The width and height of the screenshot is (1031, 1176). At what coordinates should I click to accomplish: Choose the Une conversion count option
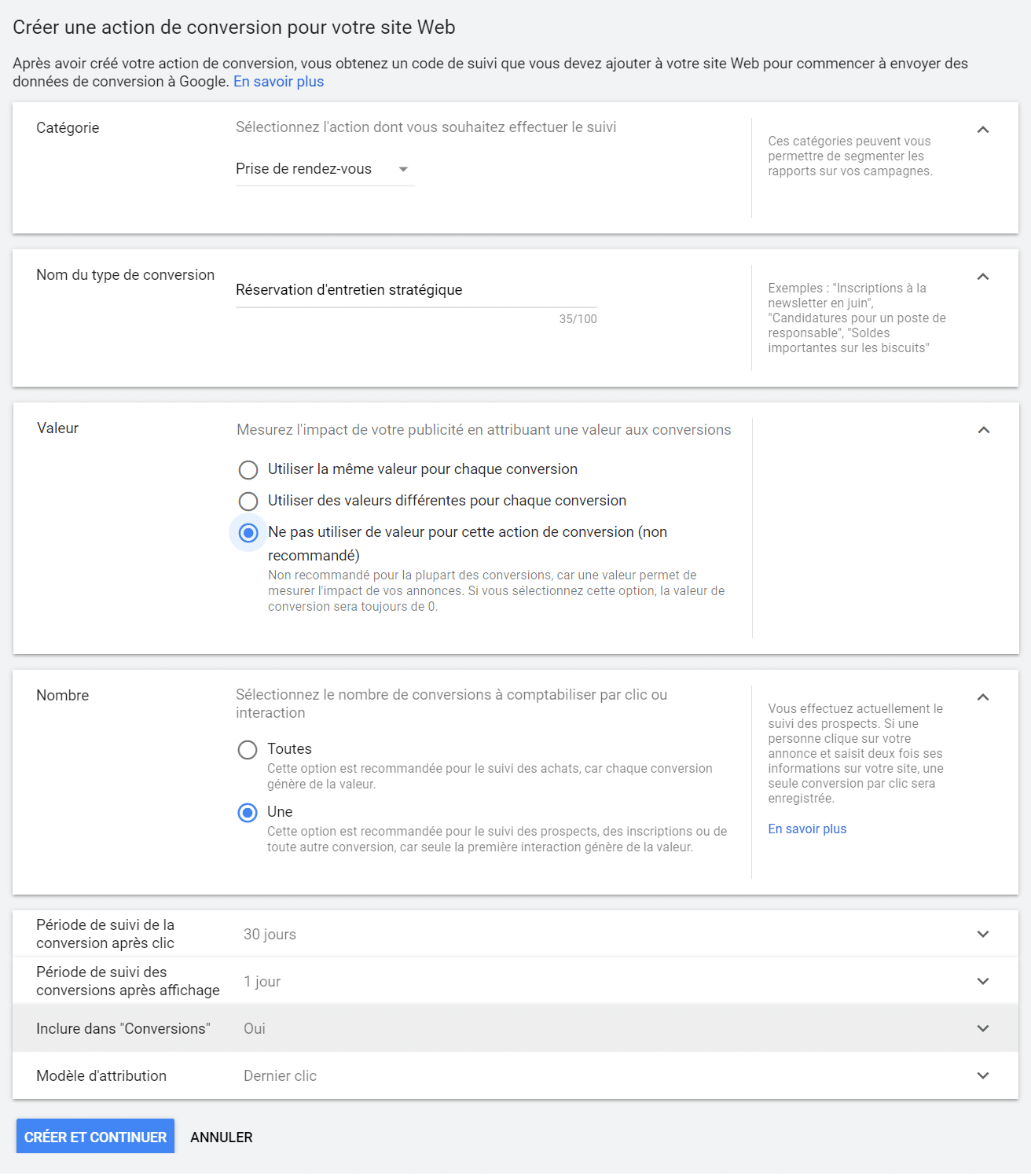[x=248, y=813]
